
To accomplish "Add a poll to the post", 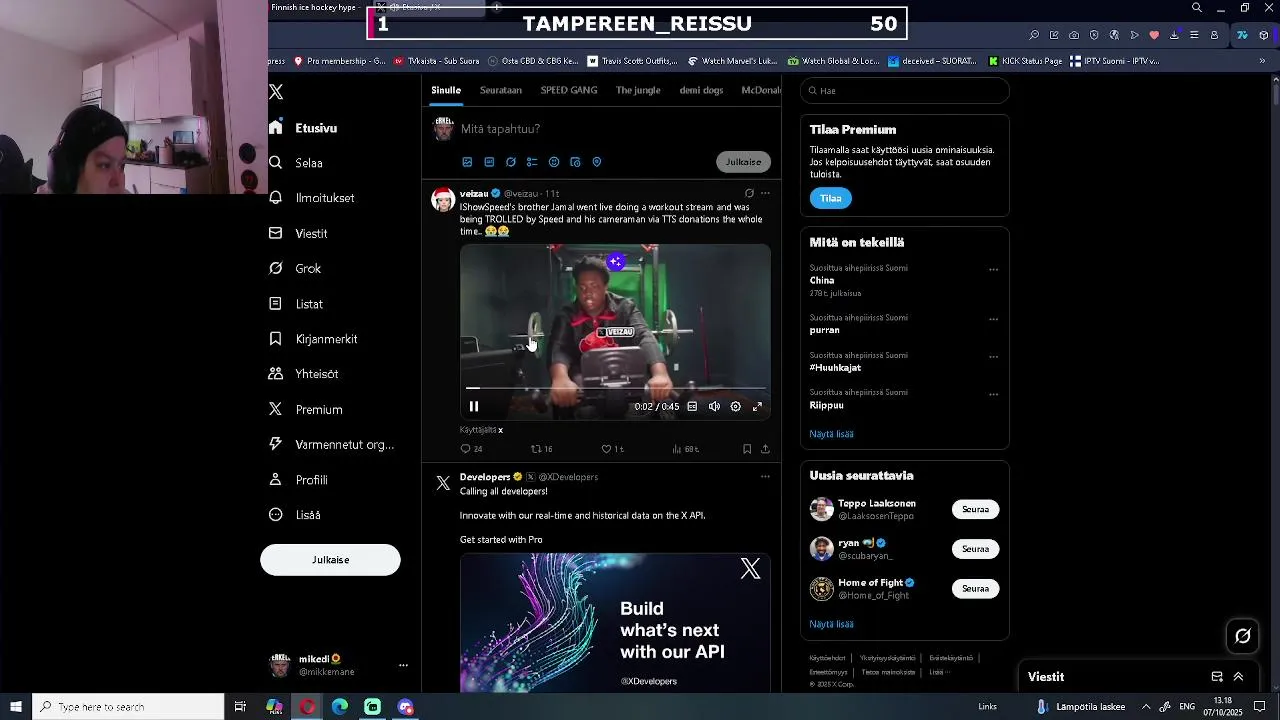I will click(532, 162).
